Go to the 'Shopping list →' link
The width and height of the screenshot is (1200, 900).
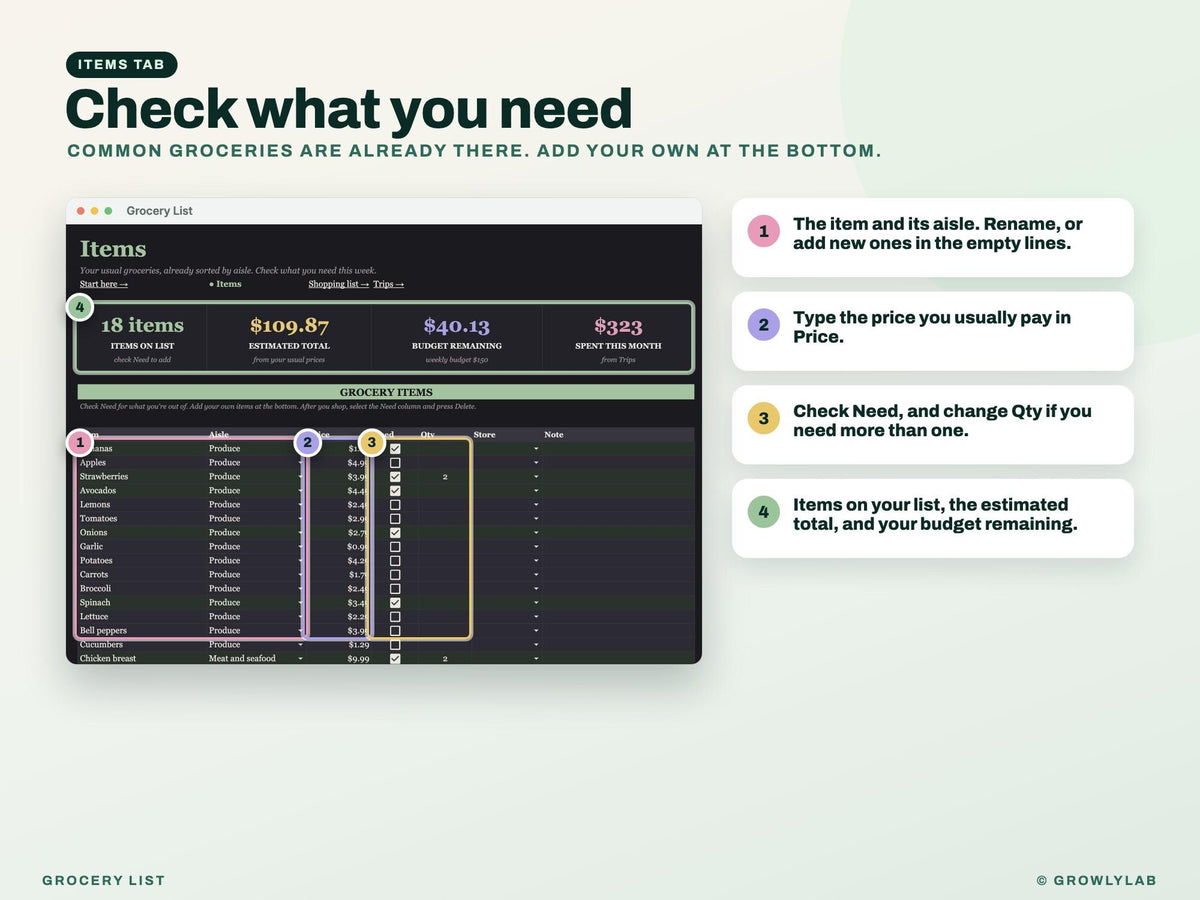[x=338, y=284]
